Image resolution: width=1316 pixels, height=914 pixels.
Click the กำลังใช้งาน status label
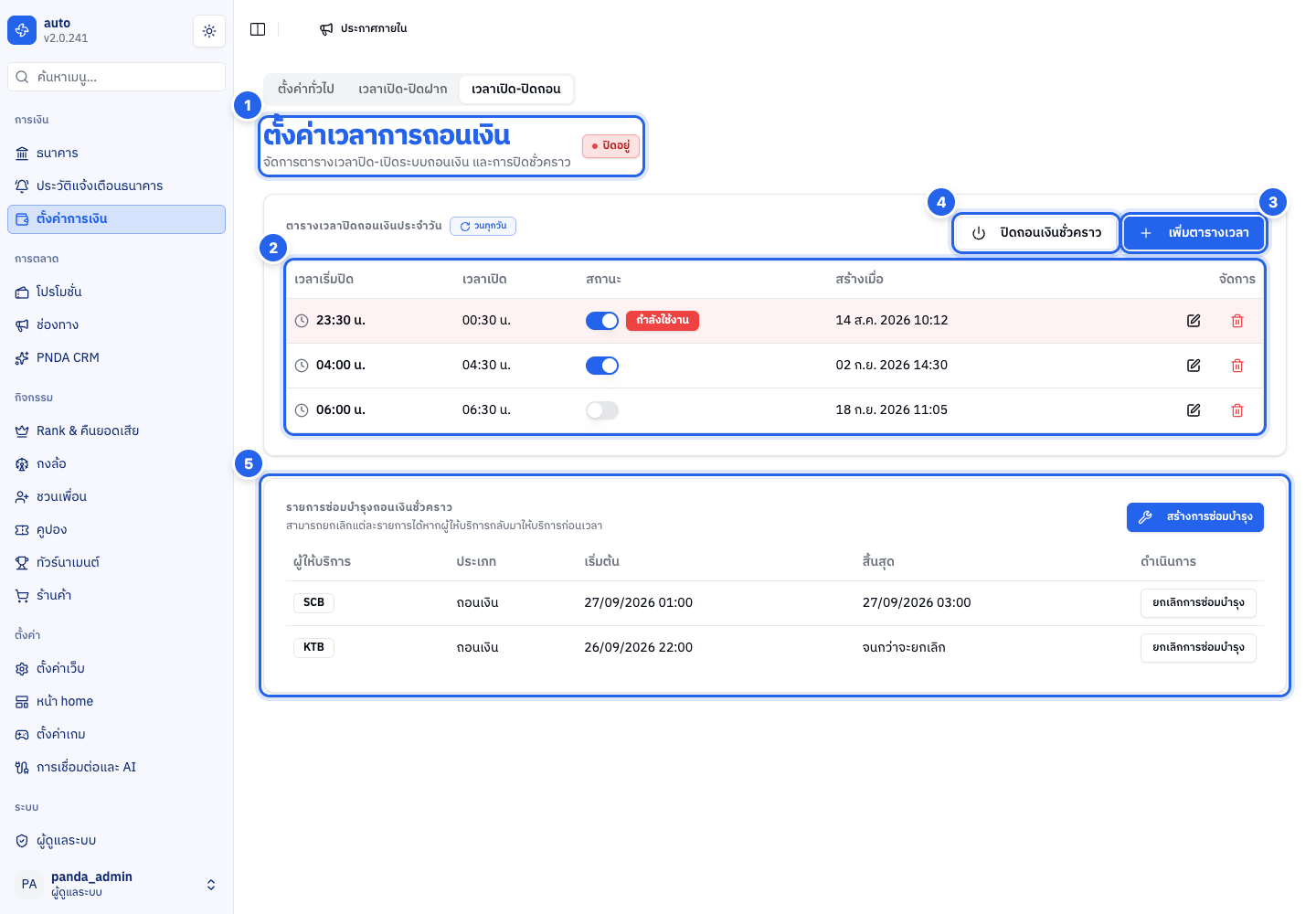point(663,321)
